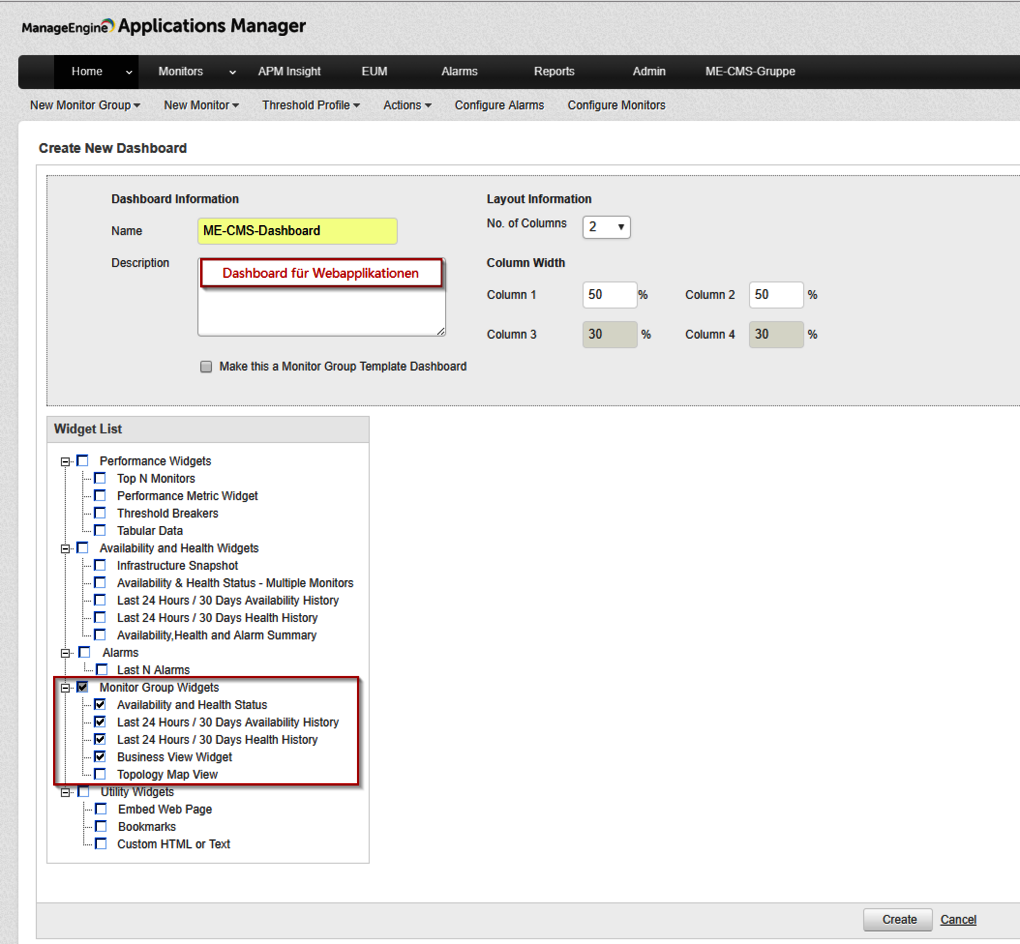Viewport: 1020px width, 944px height.
Task: Click the Create New Dashboard heading
Action: [x=113, y=148]
